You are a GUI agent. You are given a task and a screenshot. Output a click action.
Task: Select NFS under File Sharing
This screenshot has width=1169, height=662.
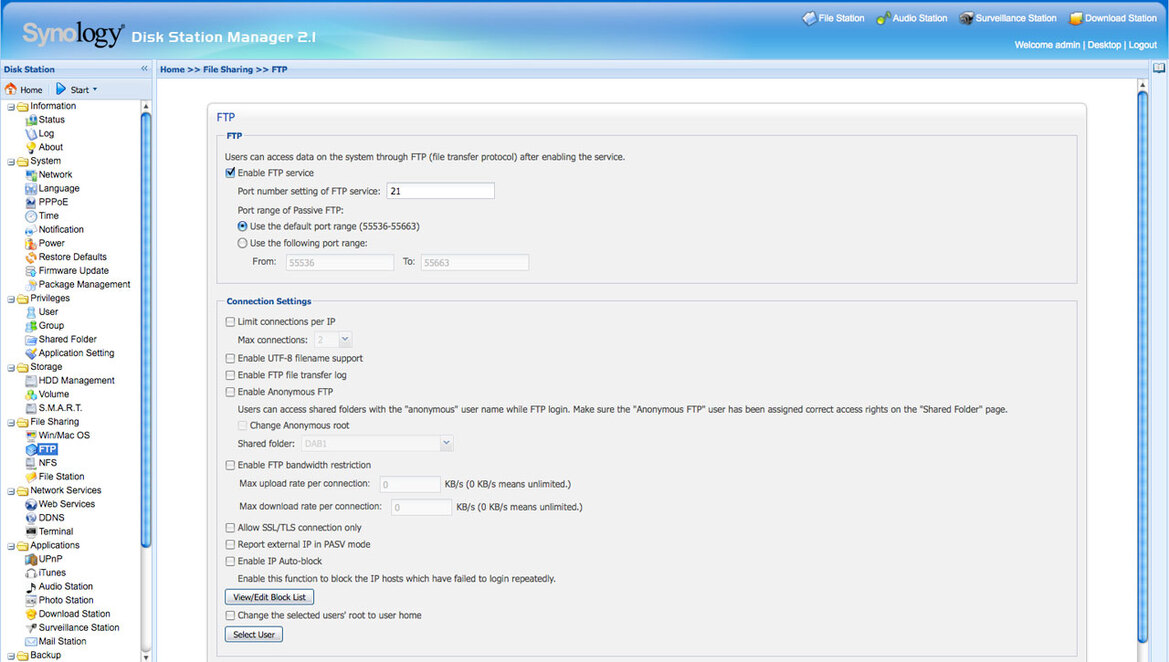(48, 463)
